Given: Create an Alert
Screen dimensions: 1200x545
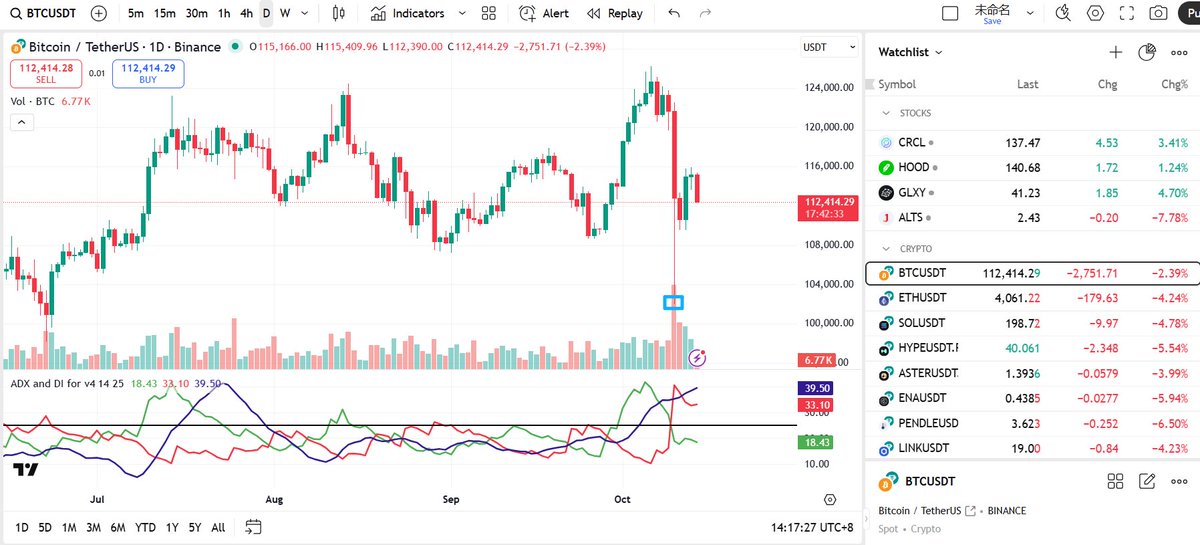Looking at the screenshot, I should pos(545,14).
